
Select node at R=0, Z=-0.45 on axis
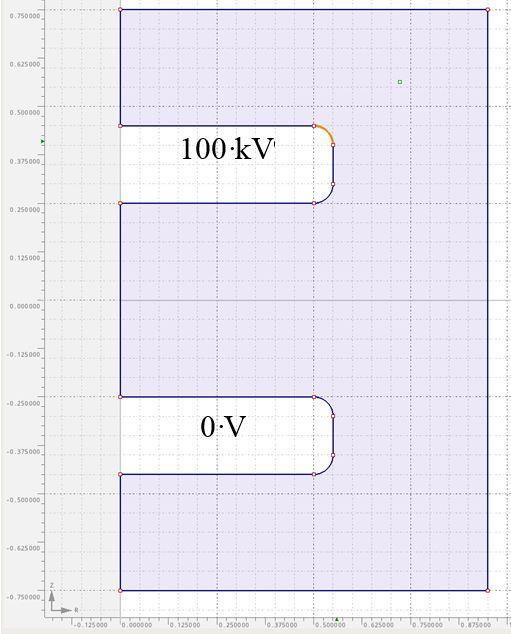coord(120,474)
